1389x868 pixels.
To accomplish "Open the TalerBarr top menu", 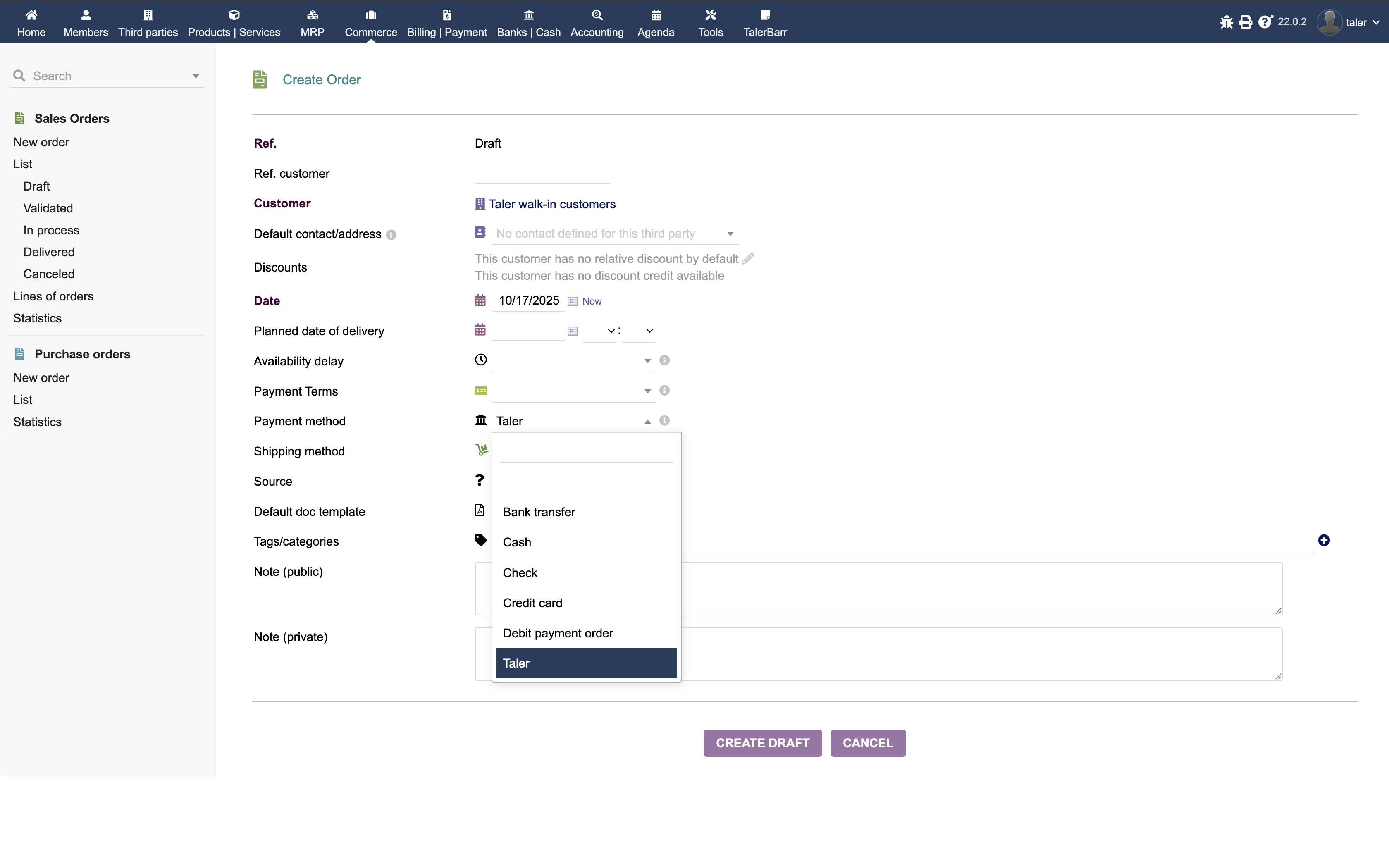I will [764, 23].
